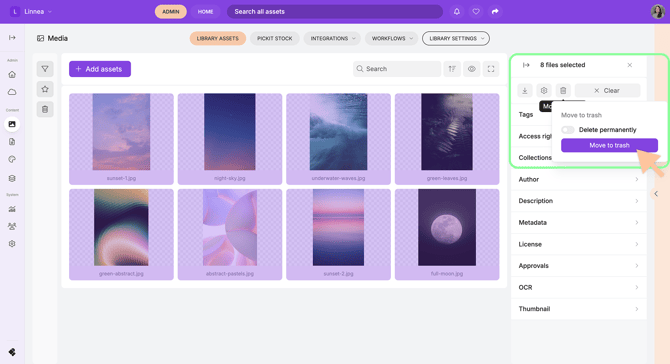Click the Pickit logo at sidebar bottom
Image resolution: width=670 pixels, height=364 pixels.
point(12,352)
